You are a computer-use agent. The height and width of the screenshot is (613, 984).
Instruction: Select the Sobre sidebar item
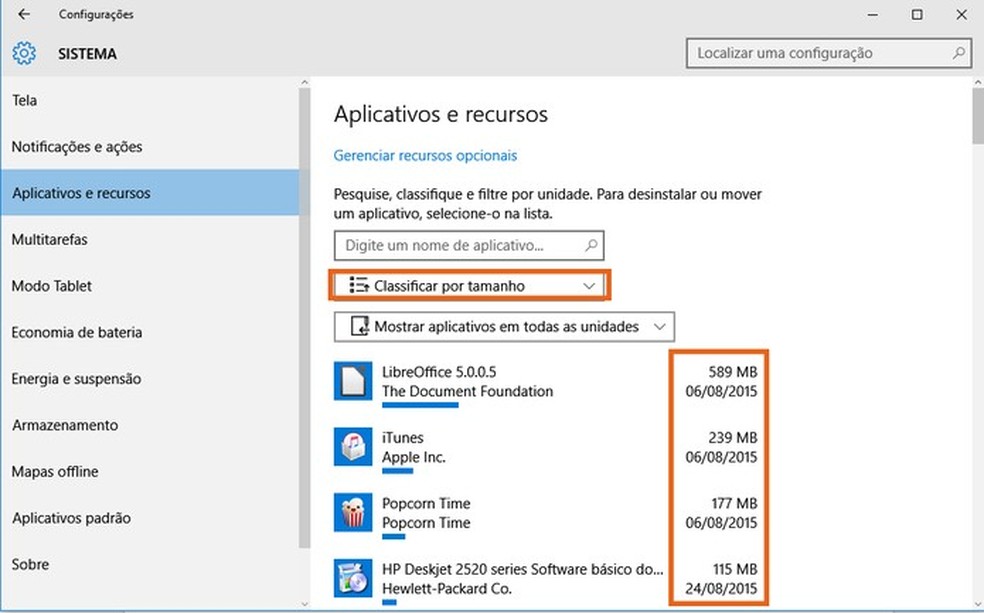pos(31,565)
